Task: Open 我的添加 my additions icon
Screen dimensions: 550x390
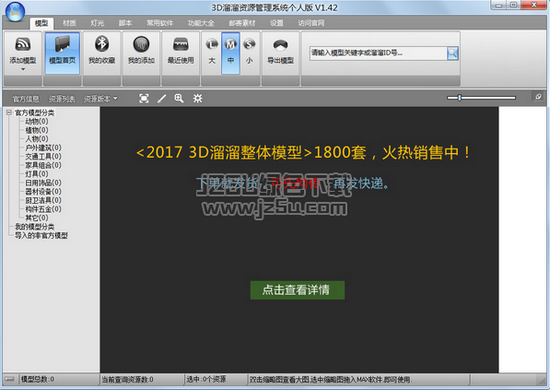Action: (141, 44)
